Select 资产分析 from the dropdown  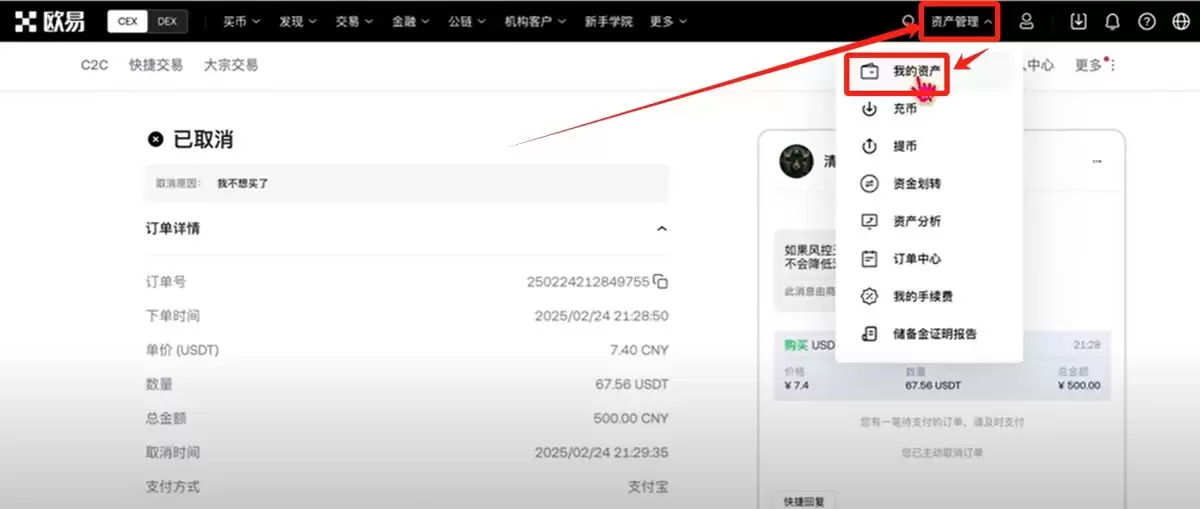point(928,221)
